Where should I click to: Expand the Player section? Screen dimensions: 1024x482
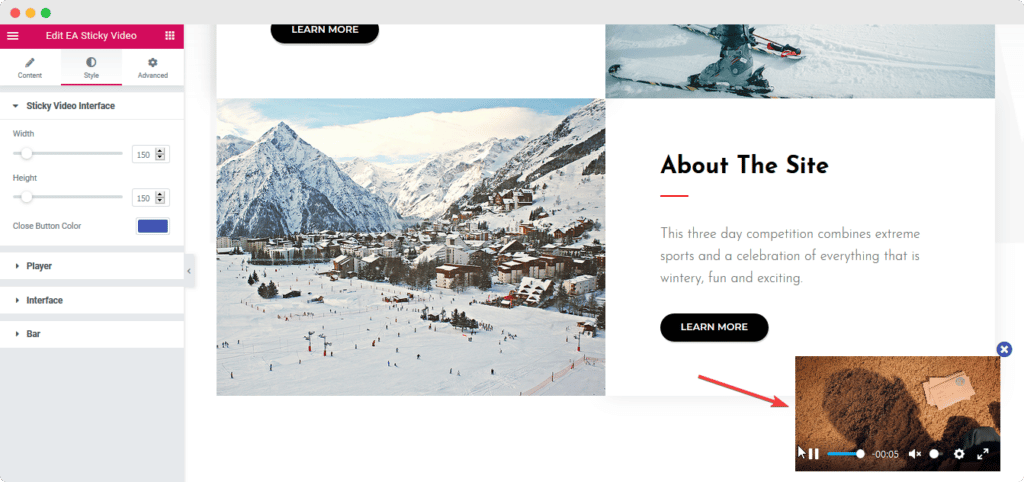(x=91, y=266)
